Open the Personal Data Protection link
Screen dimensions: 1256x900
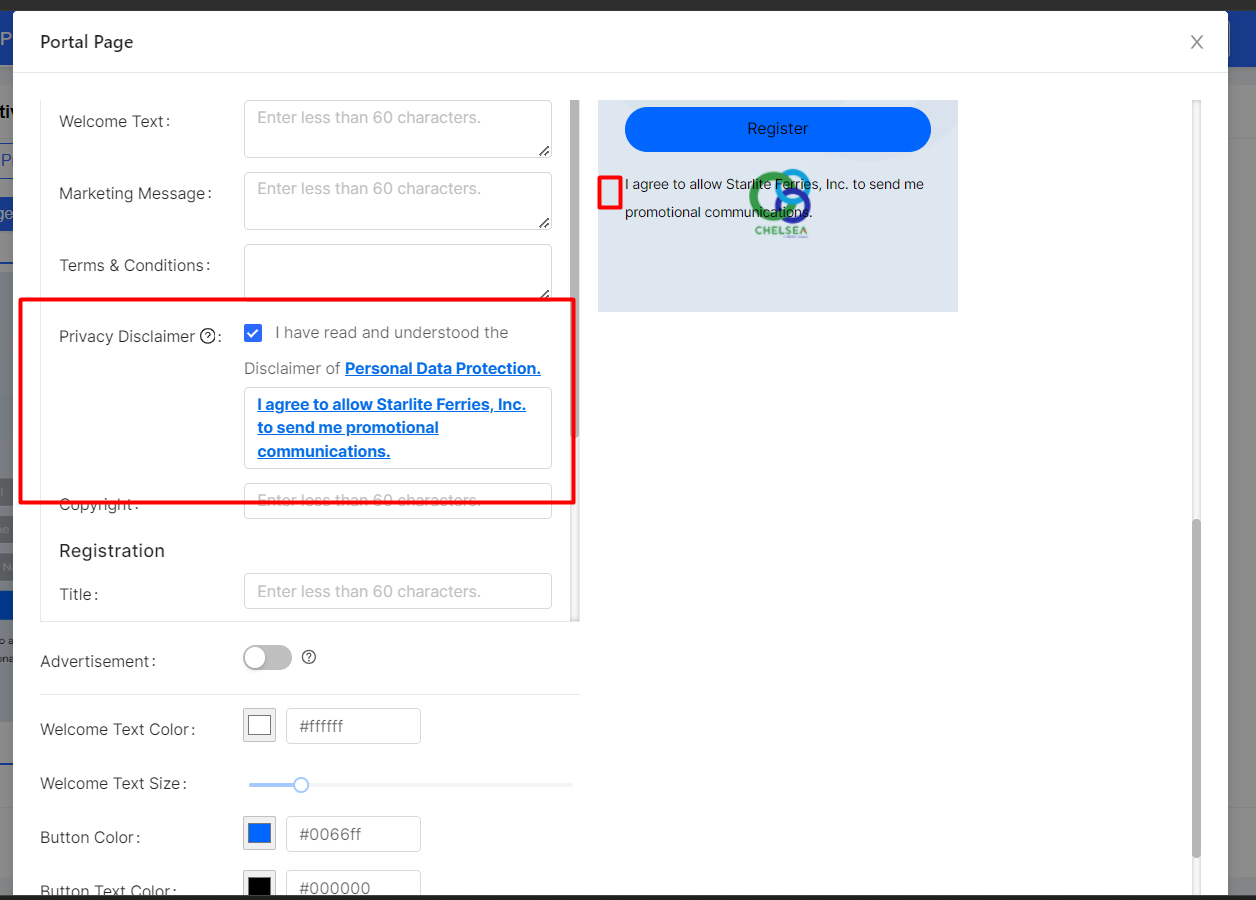[x=443, y=368]
